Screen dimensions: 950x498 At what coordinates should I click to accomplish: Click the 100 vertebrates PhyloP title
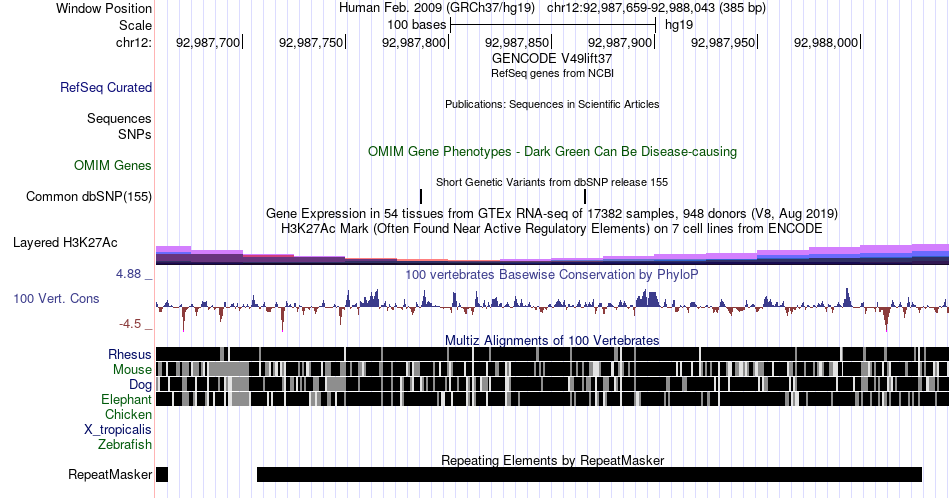(552, 274)
